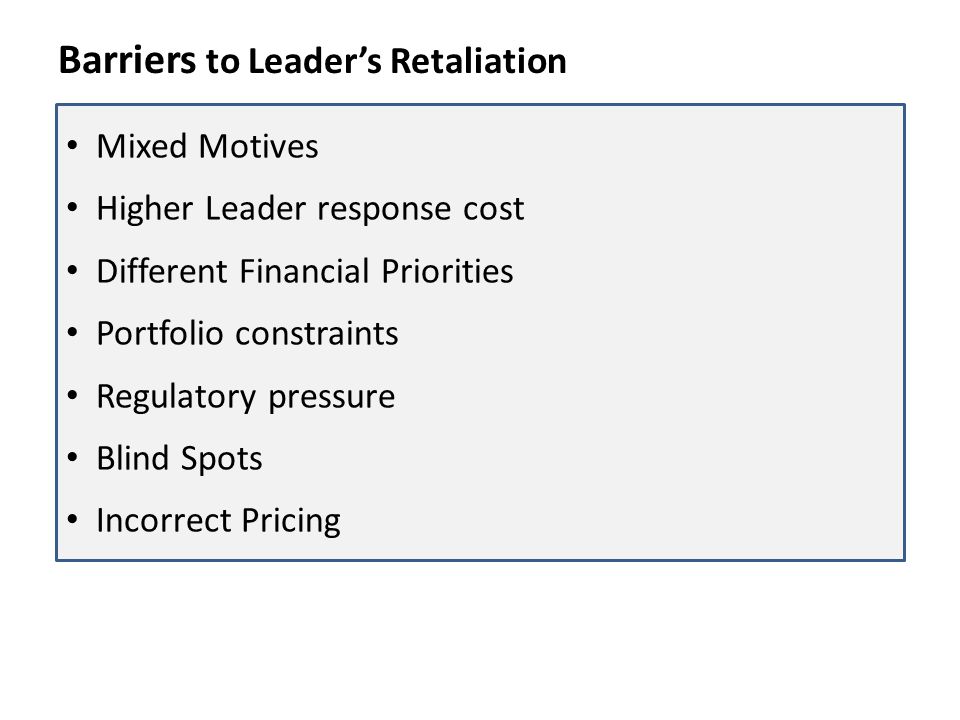Click the bullet dot before Incorrect Pricing
Screen dimensions: 960x720
[x=73, y=520]
